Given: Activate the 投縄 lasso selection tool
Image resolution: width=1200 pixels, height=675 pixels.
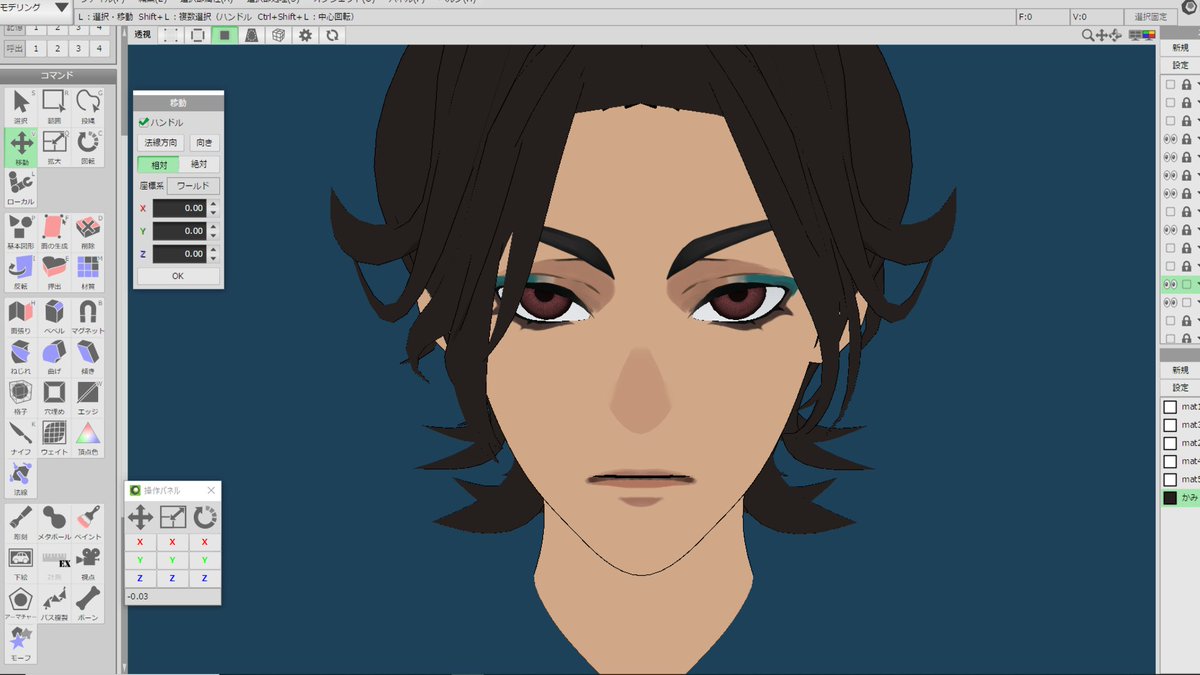Looking at the screenshot, I should (x=88, y=106).
